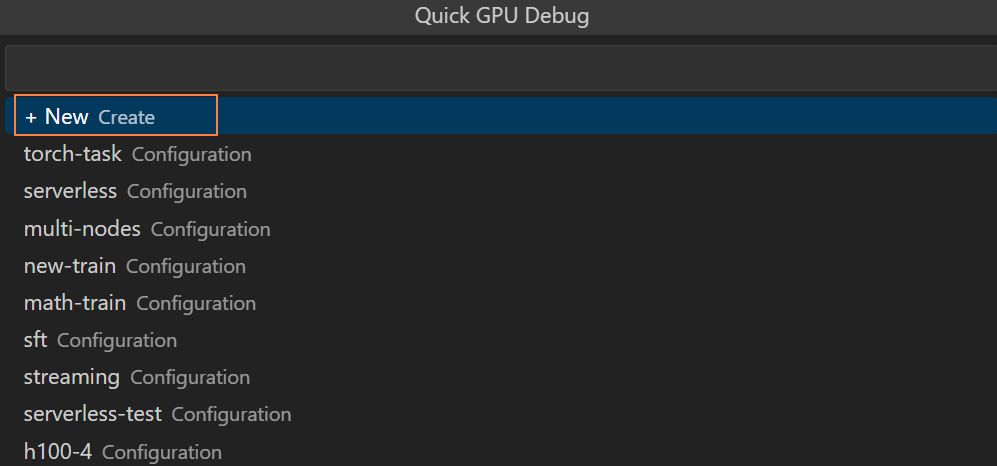This screenshot has height=466, width=997.
Task: Click the Quick GPU Debug search field
Action: coord(498,68)
